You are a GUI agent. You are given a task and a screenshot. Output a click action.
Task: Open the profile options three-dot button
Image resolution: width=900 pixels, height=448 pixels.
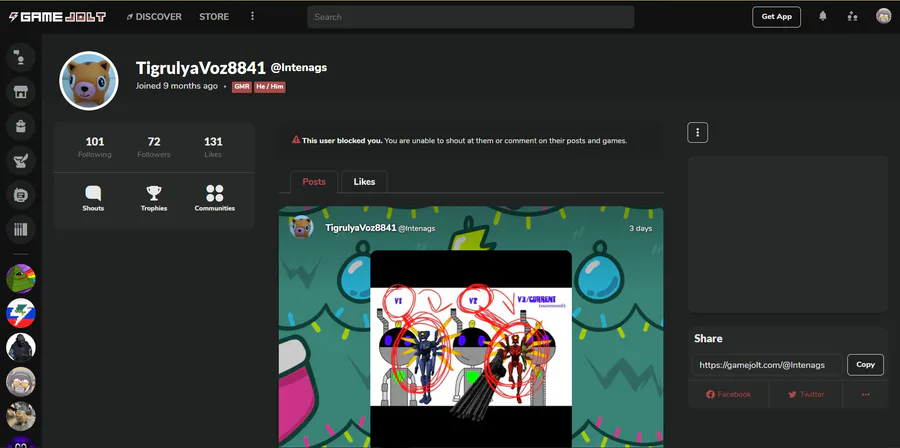pos(697,133)
